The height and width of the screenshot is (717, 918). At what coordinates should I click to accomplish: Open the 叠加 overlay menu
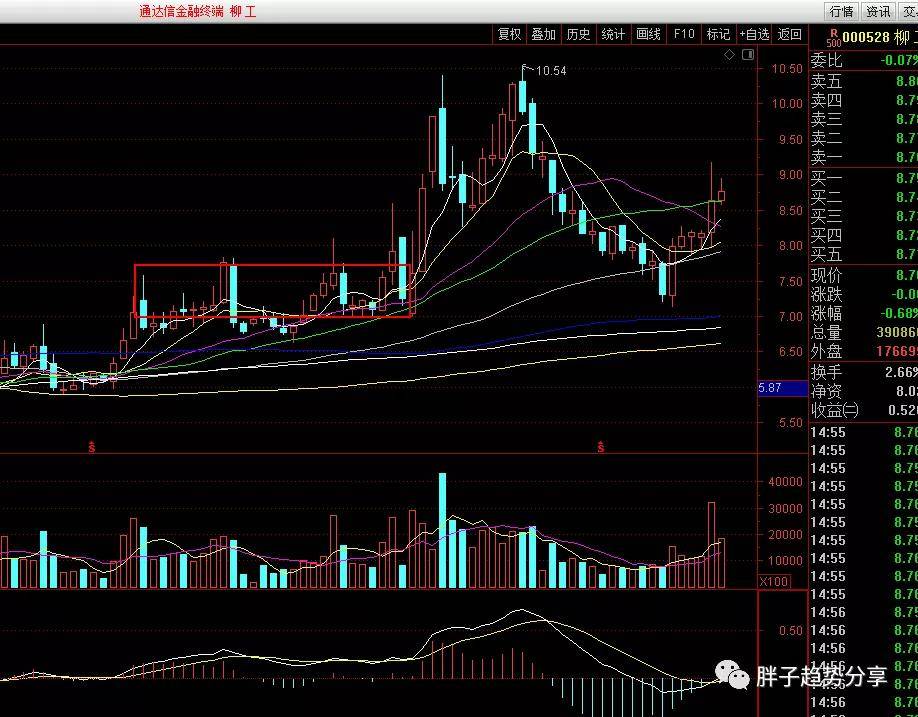coord(543,35)
